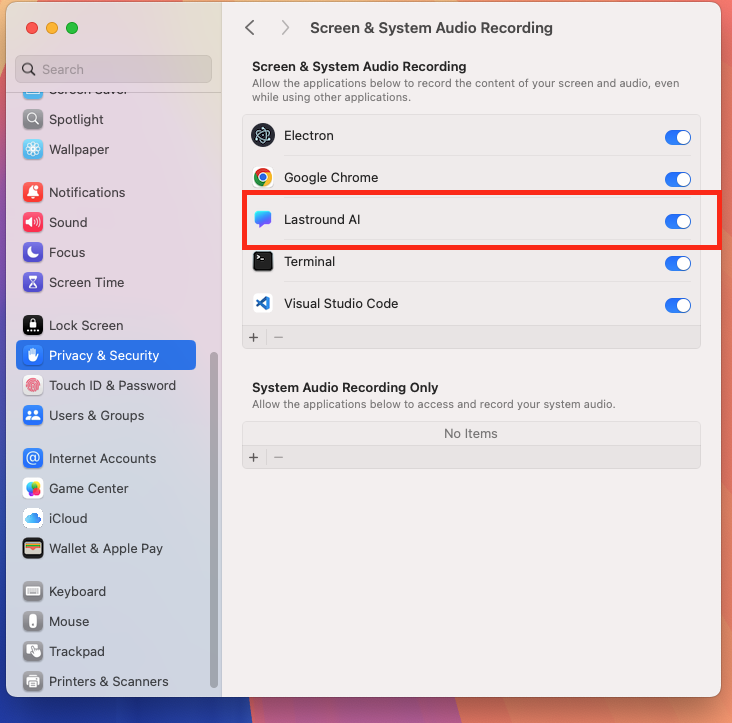This screenshot has height=723, width=732.
Task: Open Notifications settings
Action: (x=87, y=192)
